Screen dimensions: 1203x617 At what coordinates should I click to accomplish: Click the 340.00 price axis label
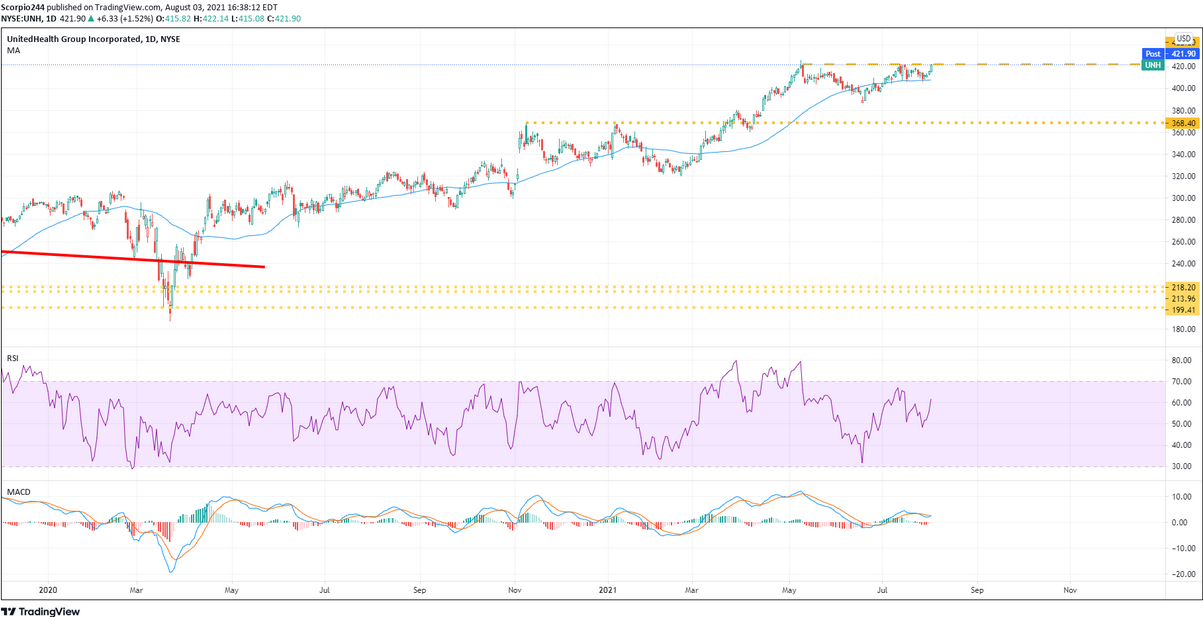pyautogui.click(x=1185, y=154)
